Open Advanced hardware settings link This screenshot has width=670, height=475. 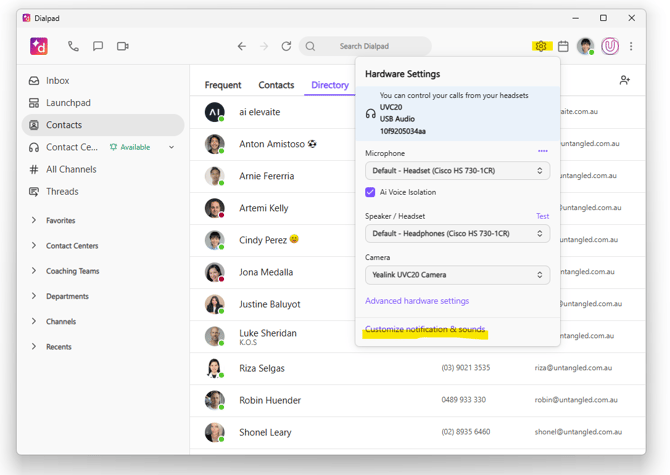coord(417,301)
